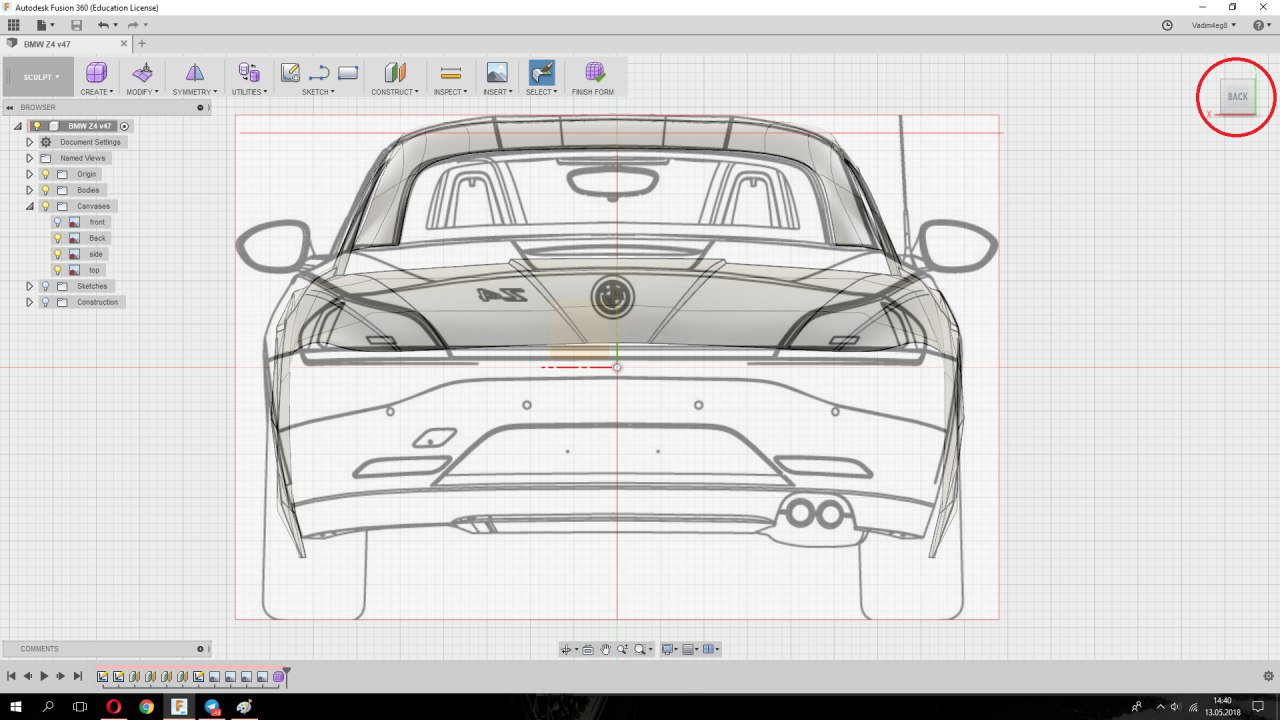Expand the Origin folder

pos(29,174)
